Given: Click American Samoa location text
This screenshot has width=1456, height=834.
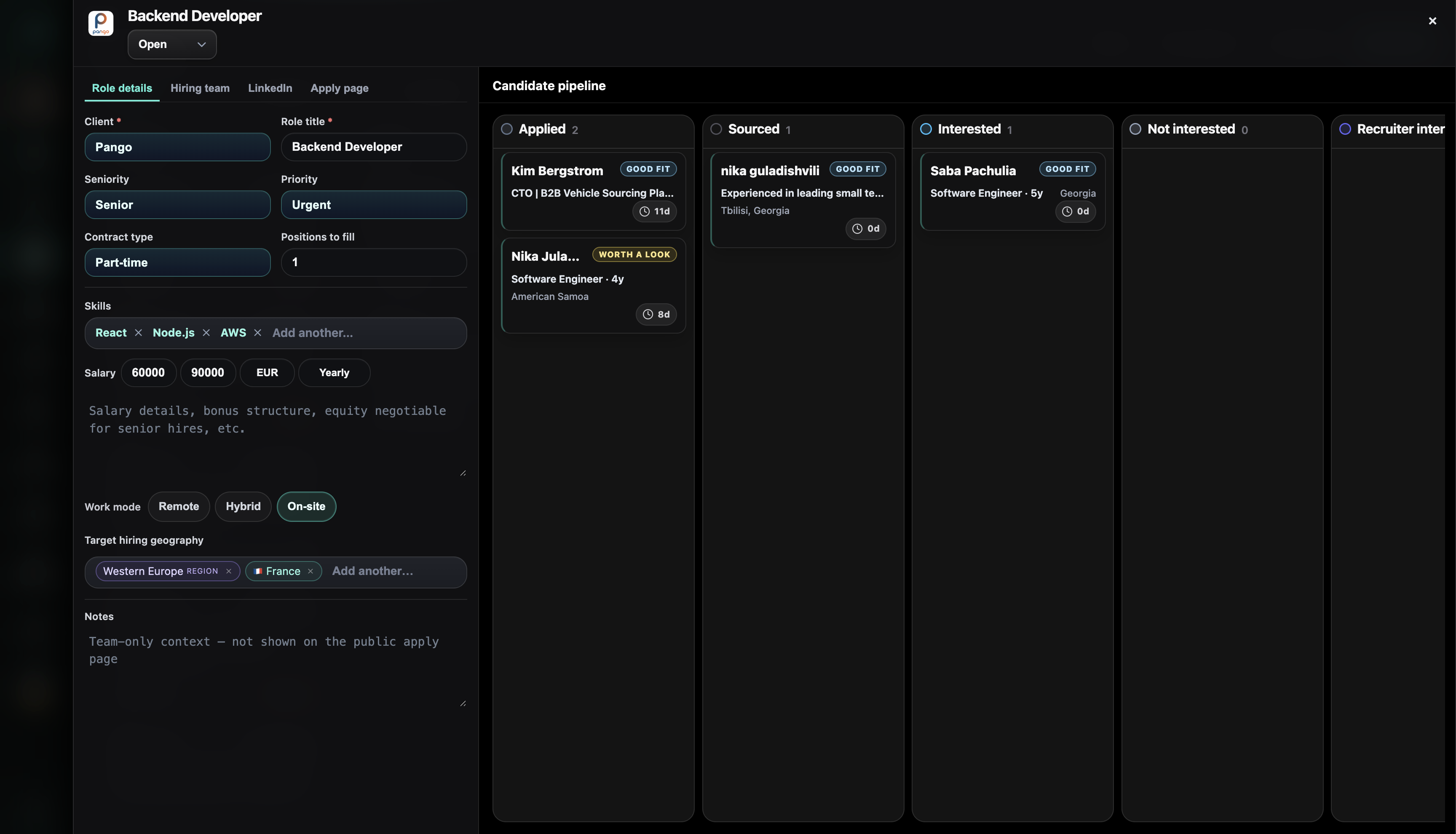Looking at the screenshot, I should pyautogui.click(x=550, y=297).
